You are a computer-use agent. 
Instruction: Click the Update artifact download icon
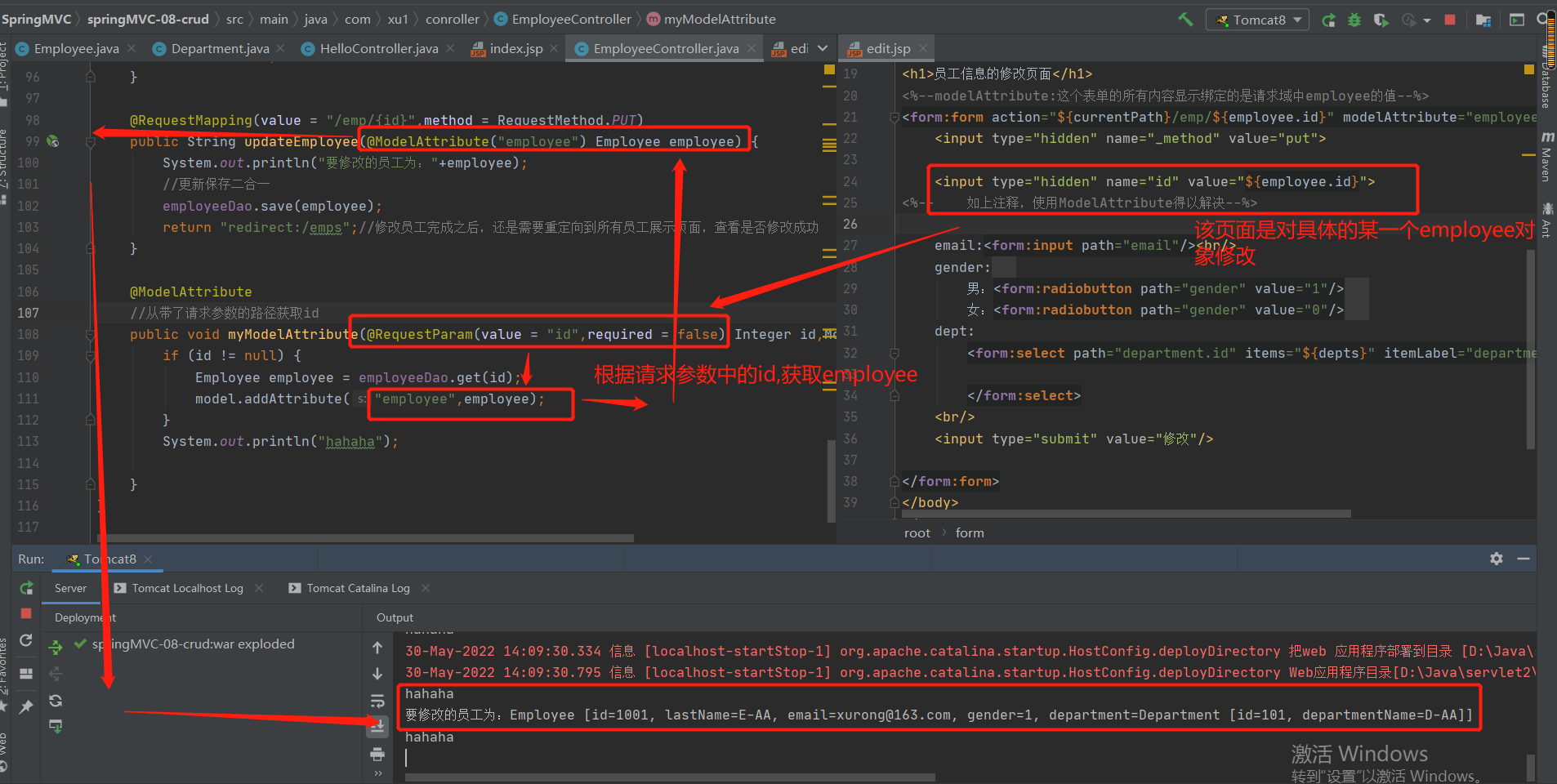tap(56, 726)
